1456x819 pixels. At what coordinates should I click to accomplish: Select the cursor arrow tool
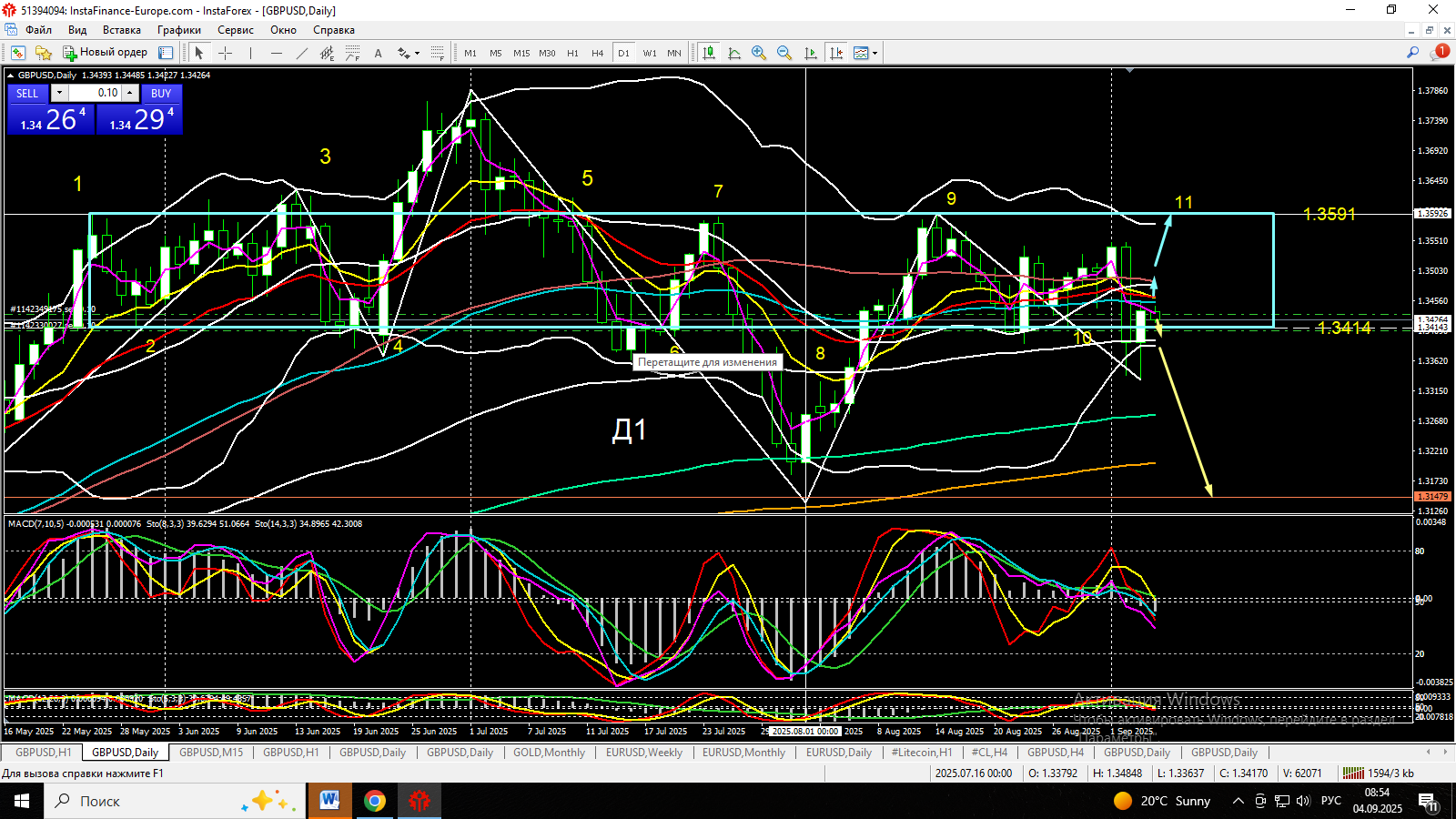(x=199, y=53)
